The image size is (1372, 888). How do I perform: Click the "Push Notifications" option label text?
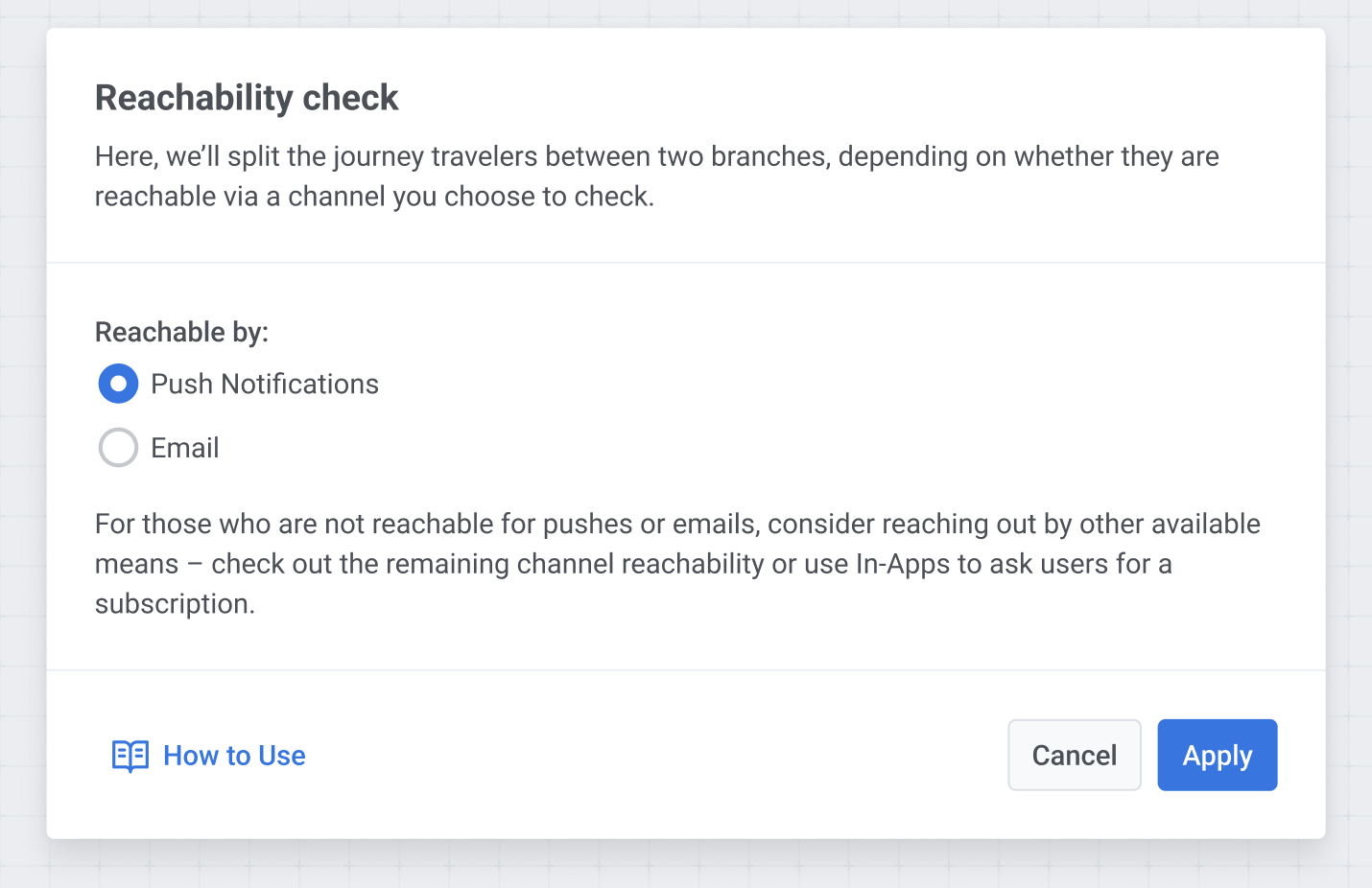click(x=265, y=385)
